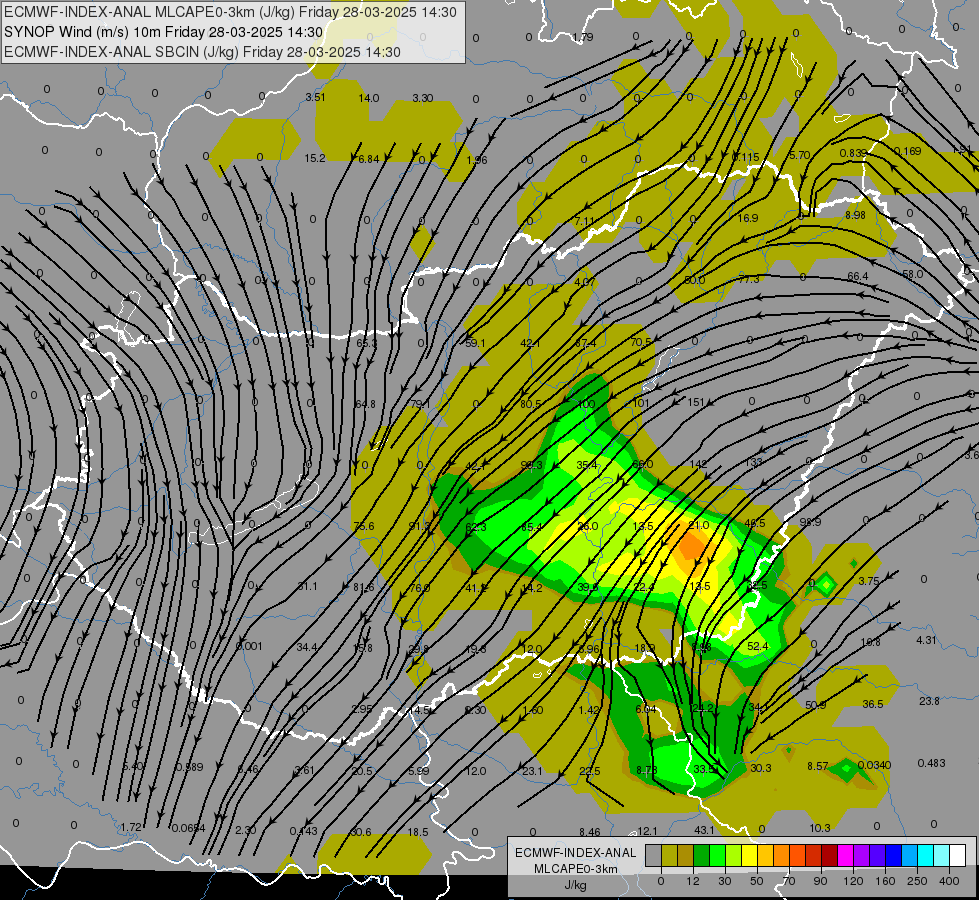Click the lime yellow-green legend swatch
Screen dimensions: 979x900
(x=733, y=855)
